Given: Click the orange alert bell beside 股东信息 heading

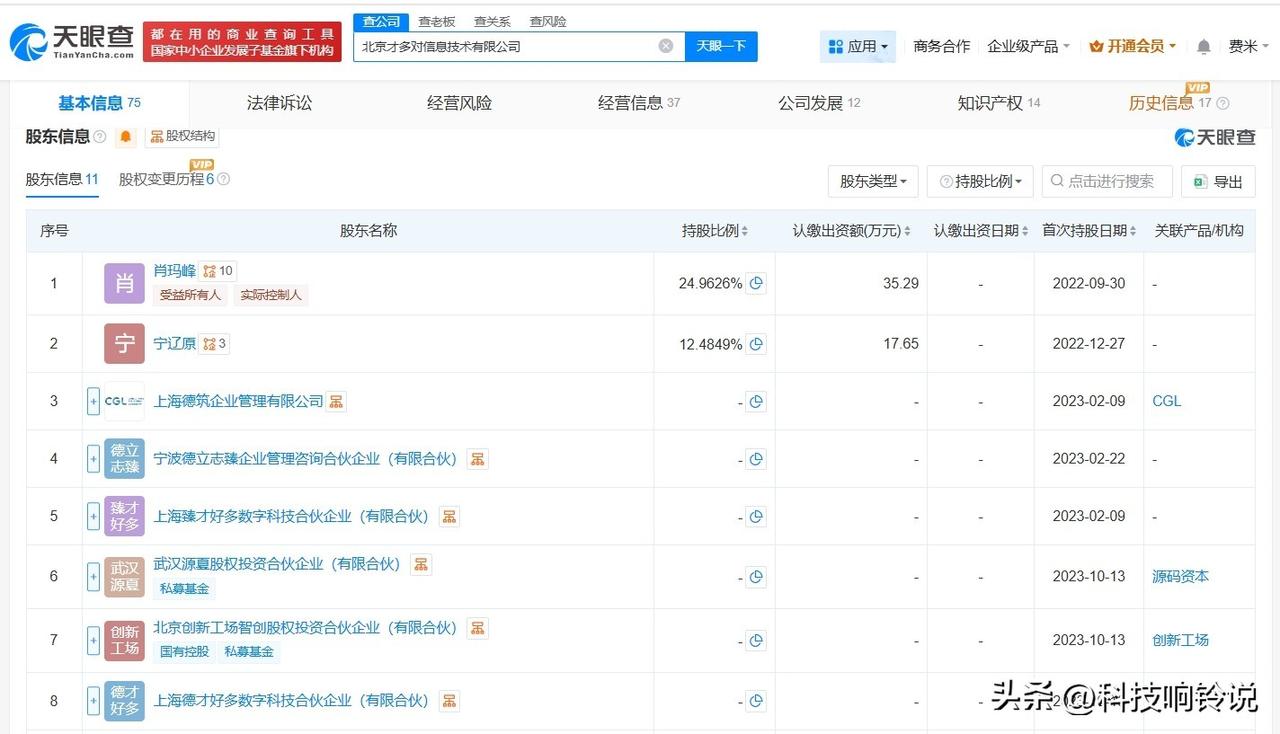Looking at the screenshot, I should click(126, 136).
